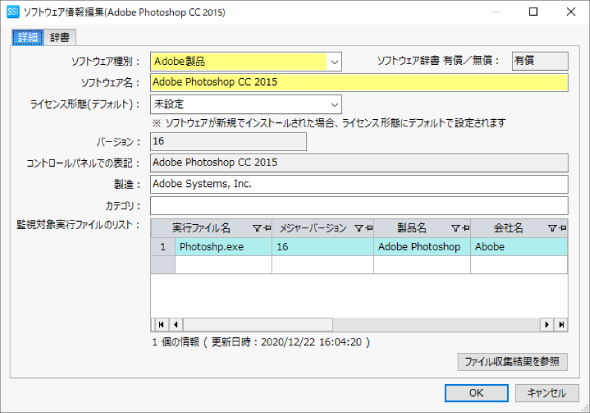Select the 詳細 tab

pos(28,37)
